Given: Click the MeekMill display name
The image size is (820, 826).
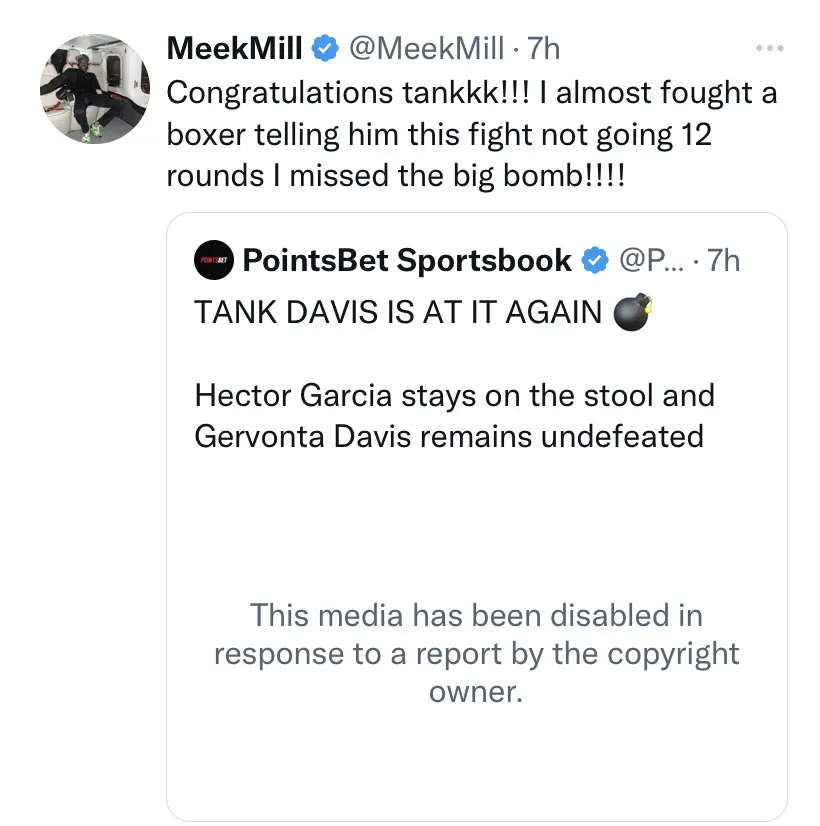Looking at the screenshot, I should click(234, 48).
